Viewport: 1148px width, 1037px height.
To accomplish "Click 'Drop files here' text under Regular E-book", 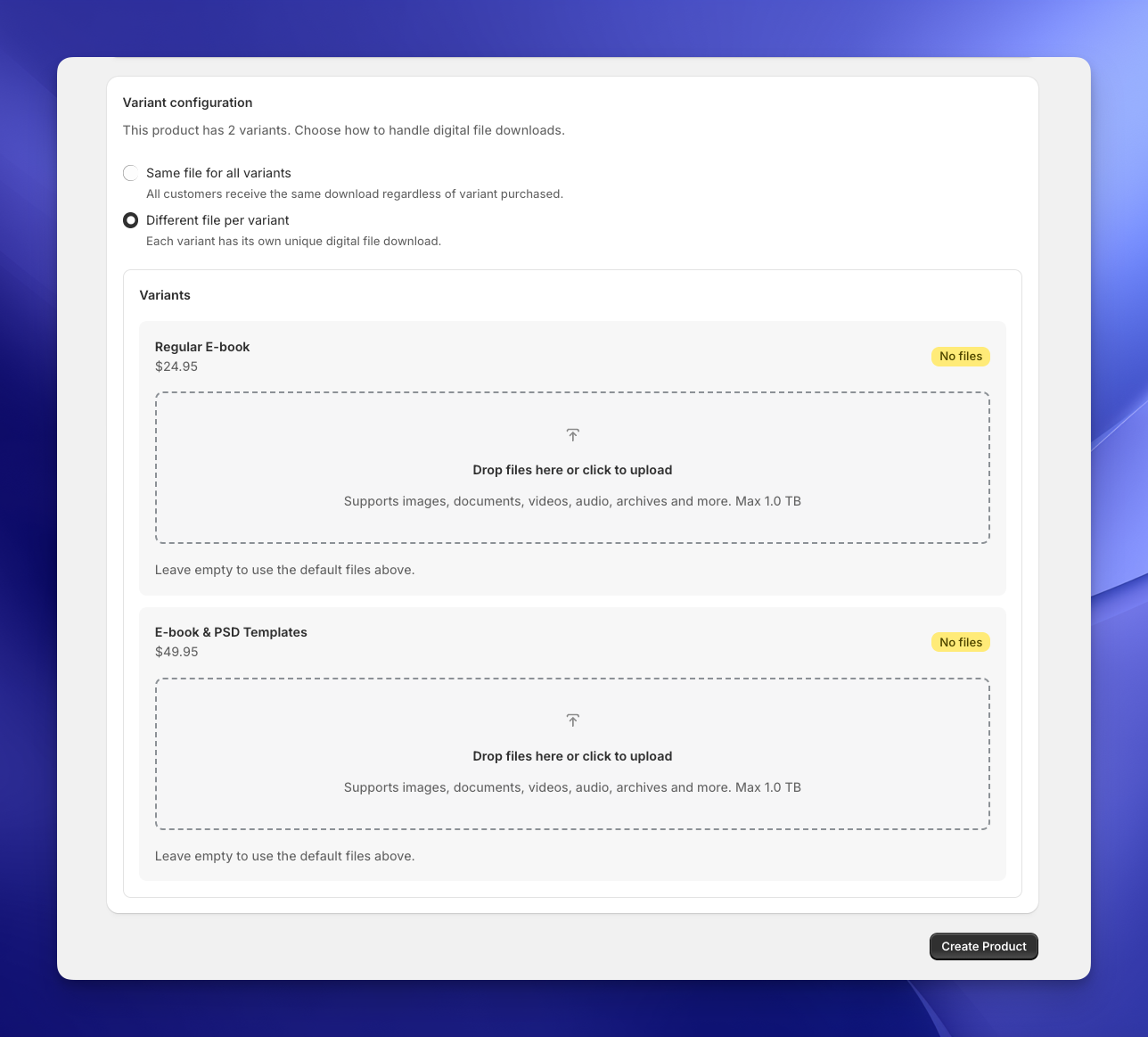I will pos(572,470).
